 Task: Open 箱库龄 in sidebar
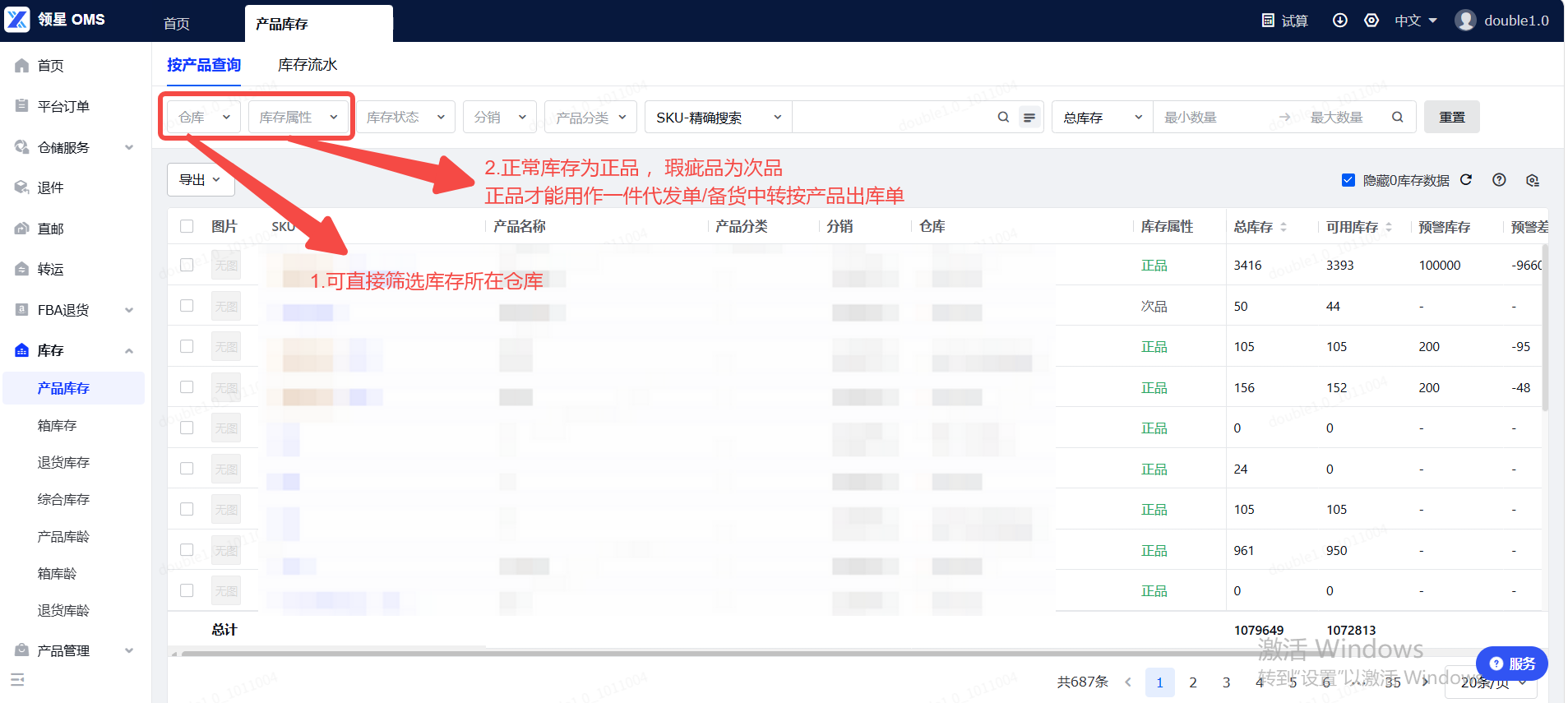coord(57,573)
